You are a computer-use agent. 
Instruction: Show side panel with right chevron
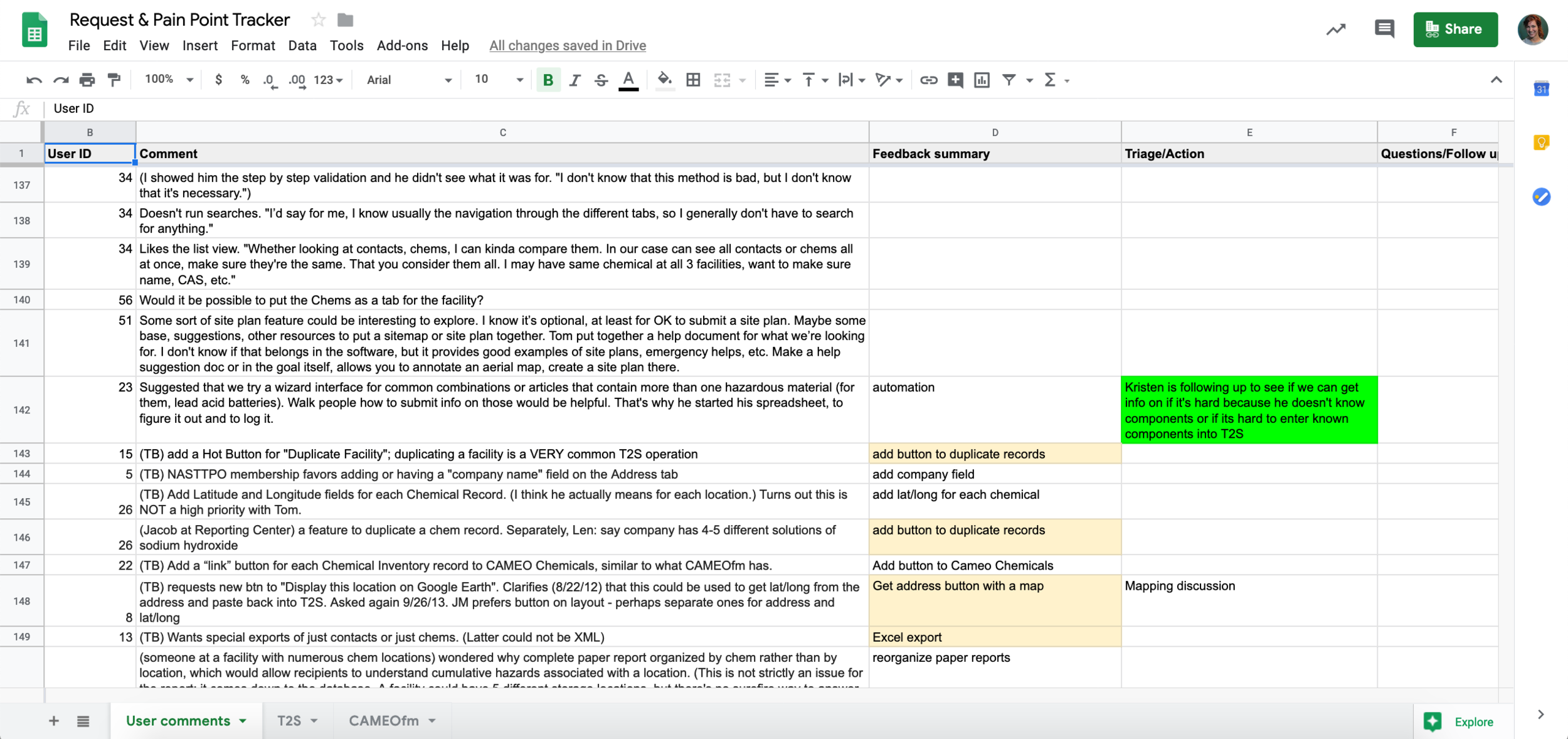[1541, 715]
